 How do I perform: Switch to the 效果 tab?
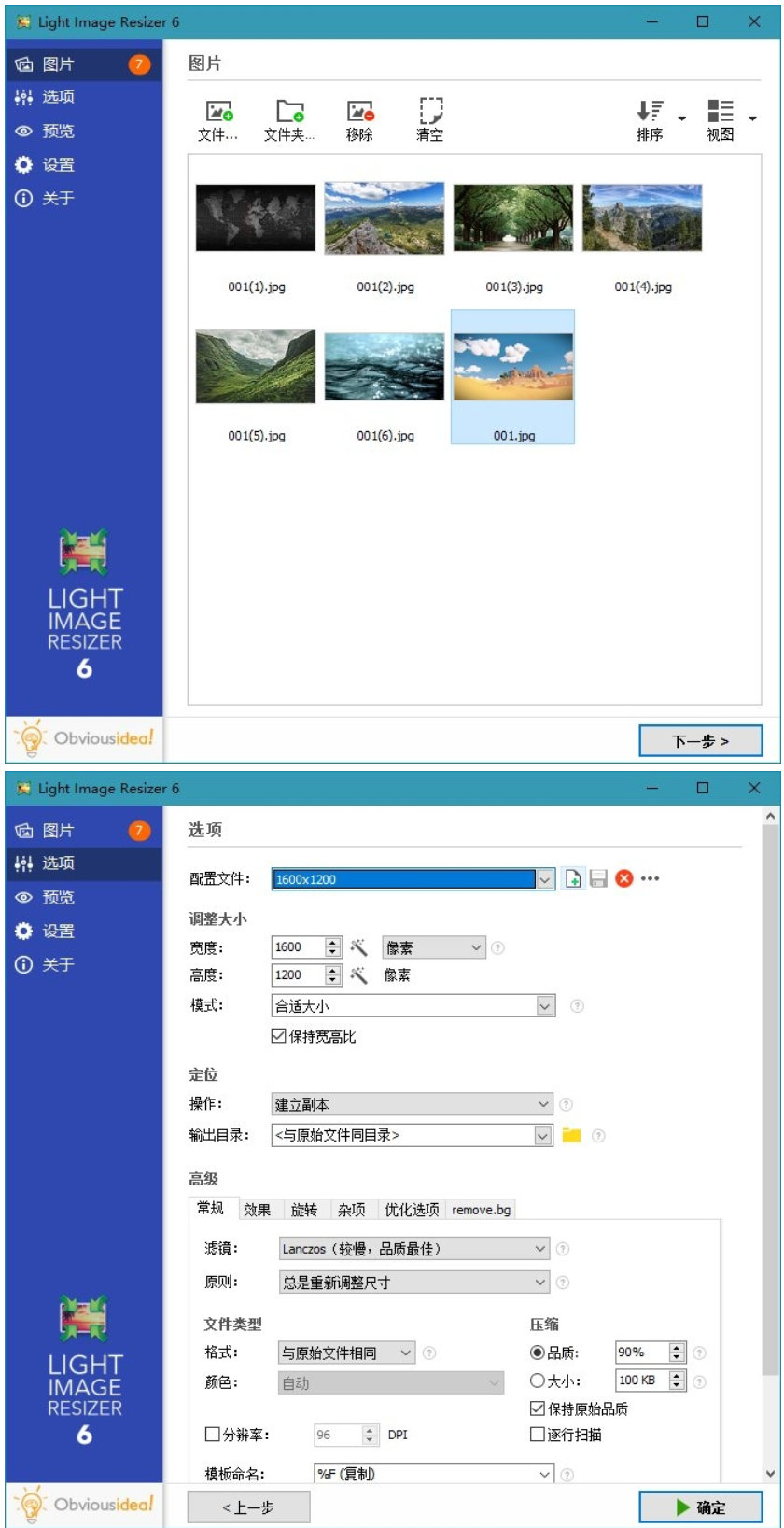pyautogui.click(x=257, y=1210)
